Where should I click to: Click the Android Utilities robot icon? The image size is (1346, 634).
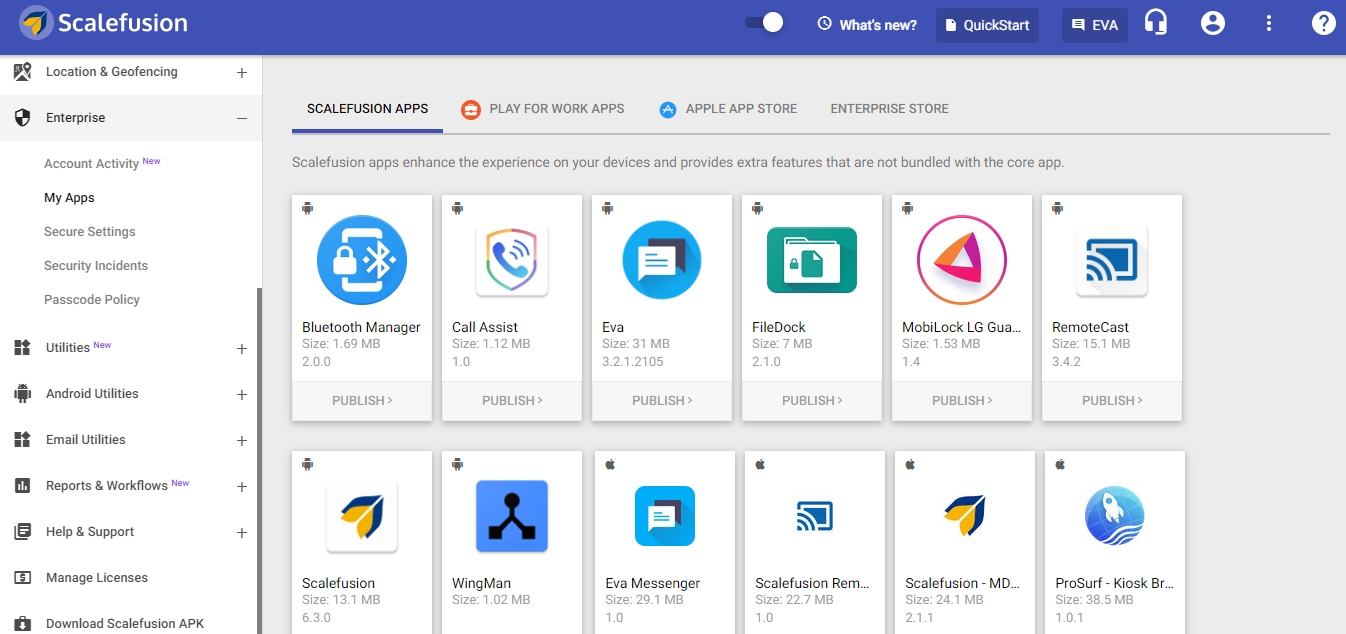point(22,394)
